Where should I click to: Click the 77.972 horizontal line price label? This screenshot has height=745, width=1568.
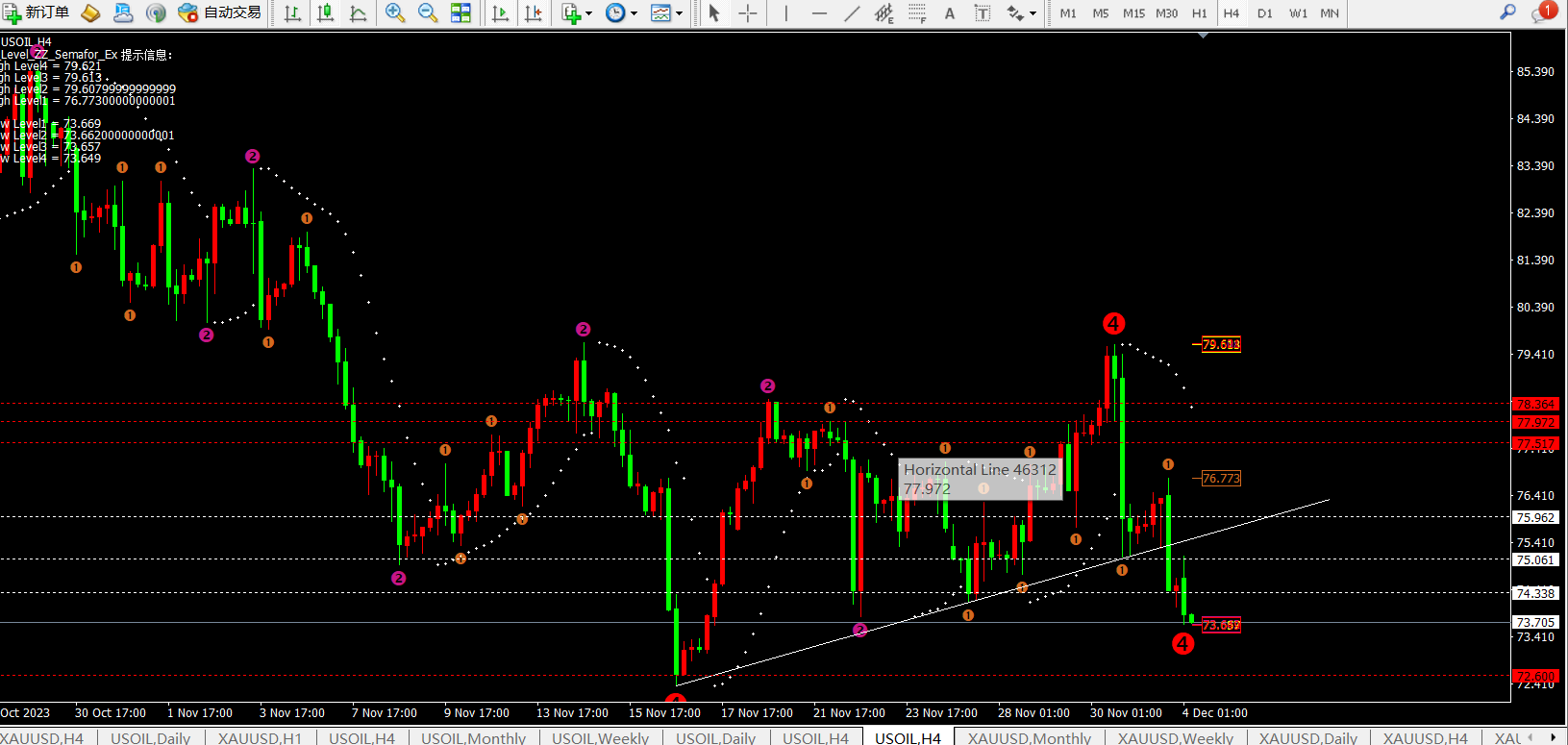(x=1535, y=422)
